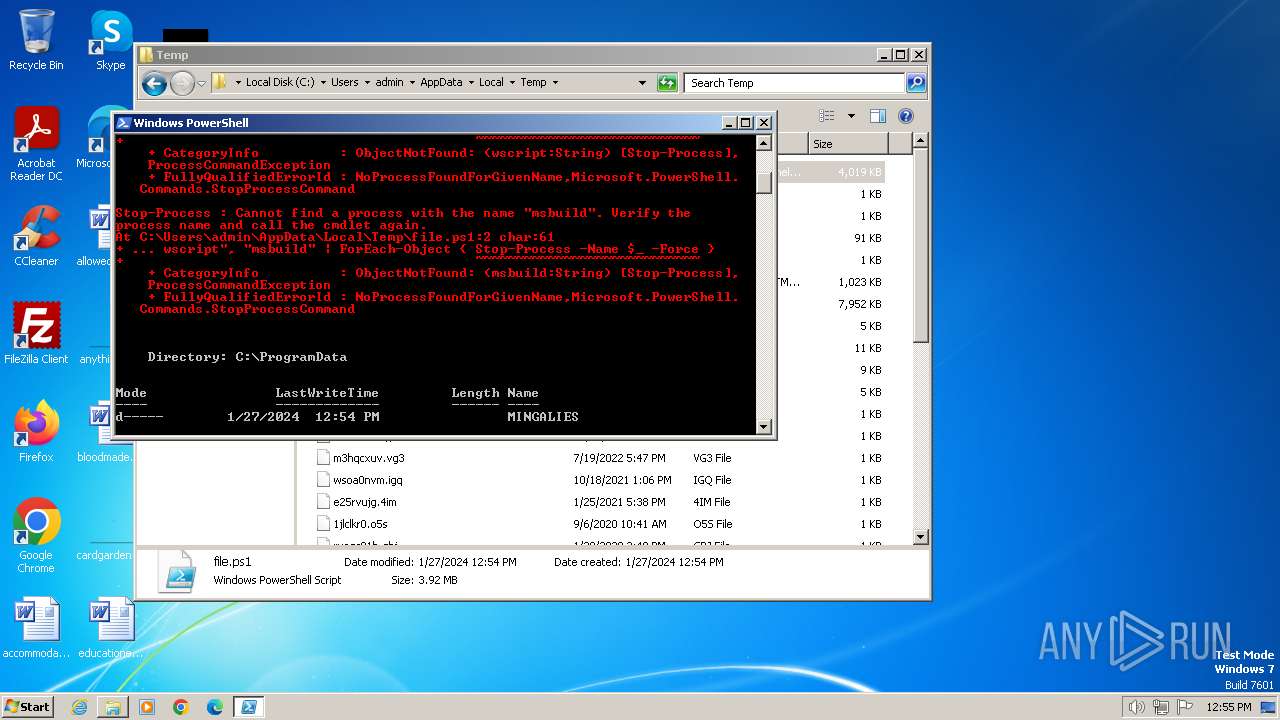Click the Search Temp input field
This screenshot has height=720, width=1280.
point(795,83)
